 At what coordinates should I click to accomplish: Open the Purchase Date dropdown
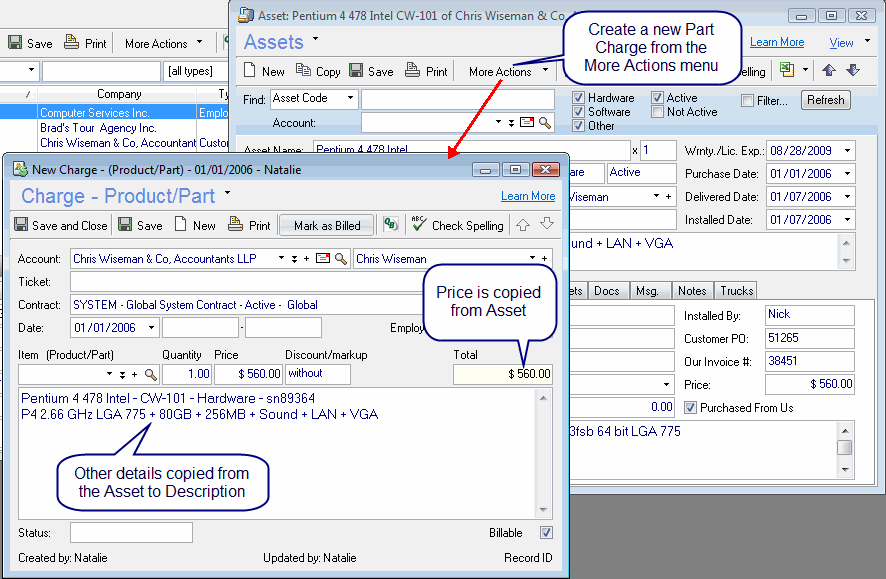[848, 174]
